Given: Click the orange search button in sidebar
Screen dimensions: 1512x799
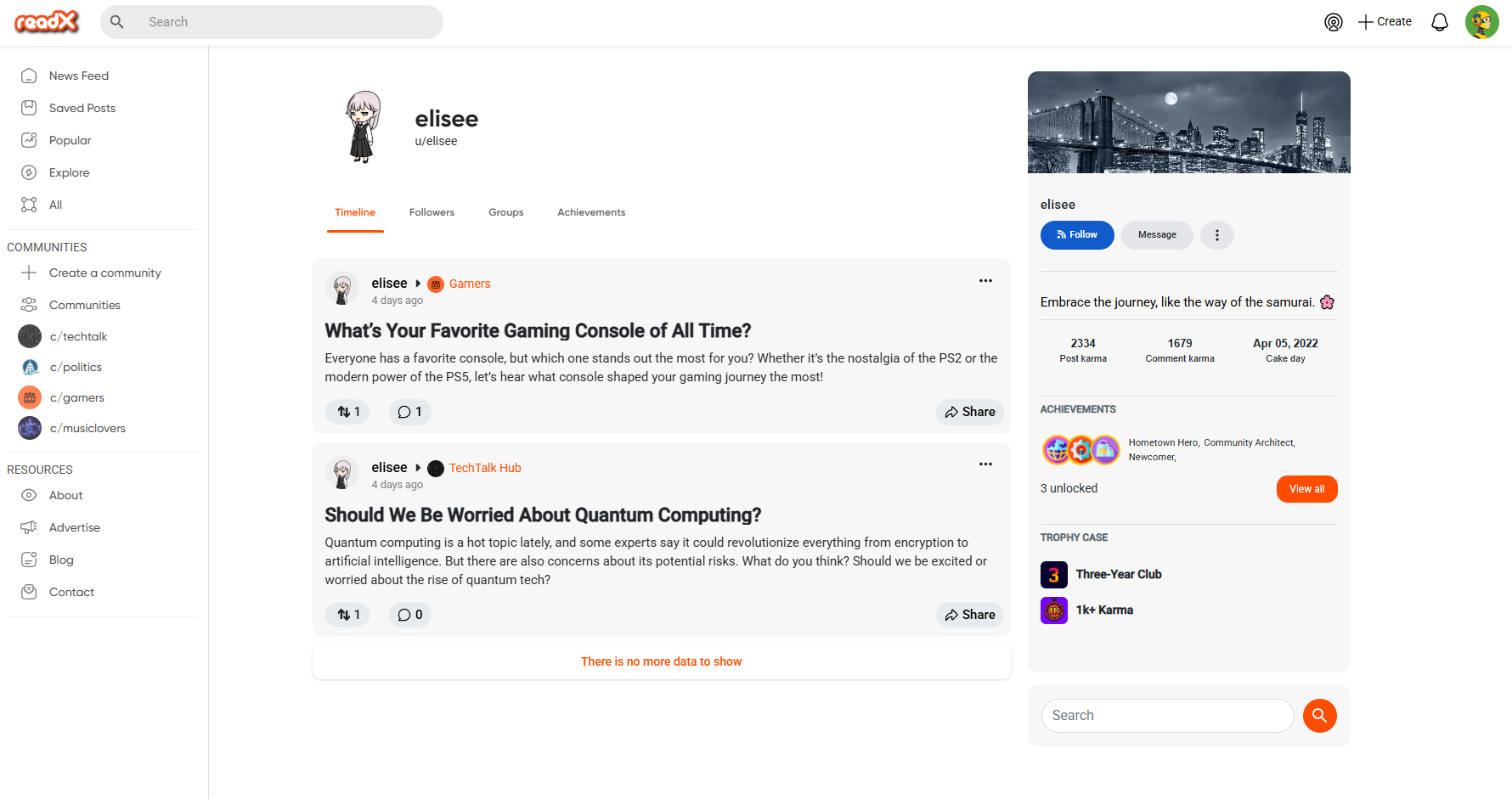Looking at the screenshot, I should [1319, 716].
